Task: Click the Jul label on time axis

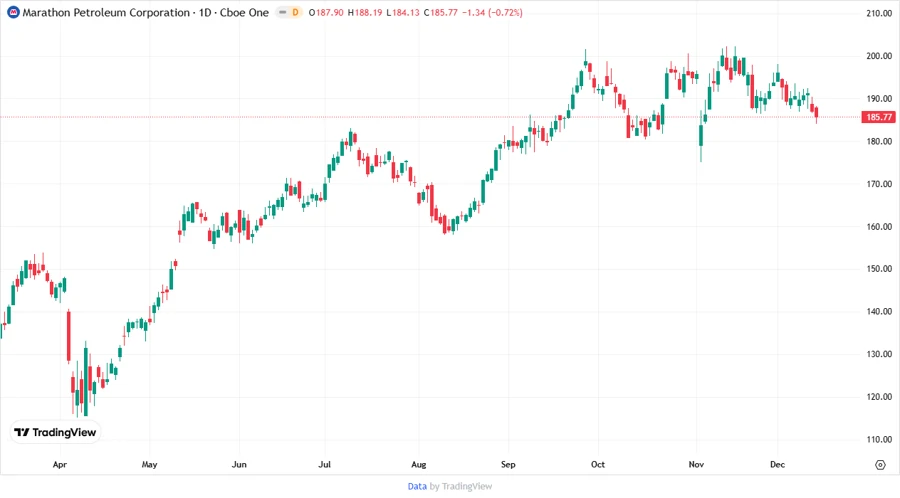Action: 324,465
